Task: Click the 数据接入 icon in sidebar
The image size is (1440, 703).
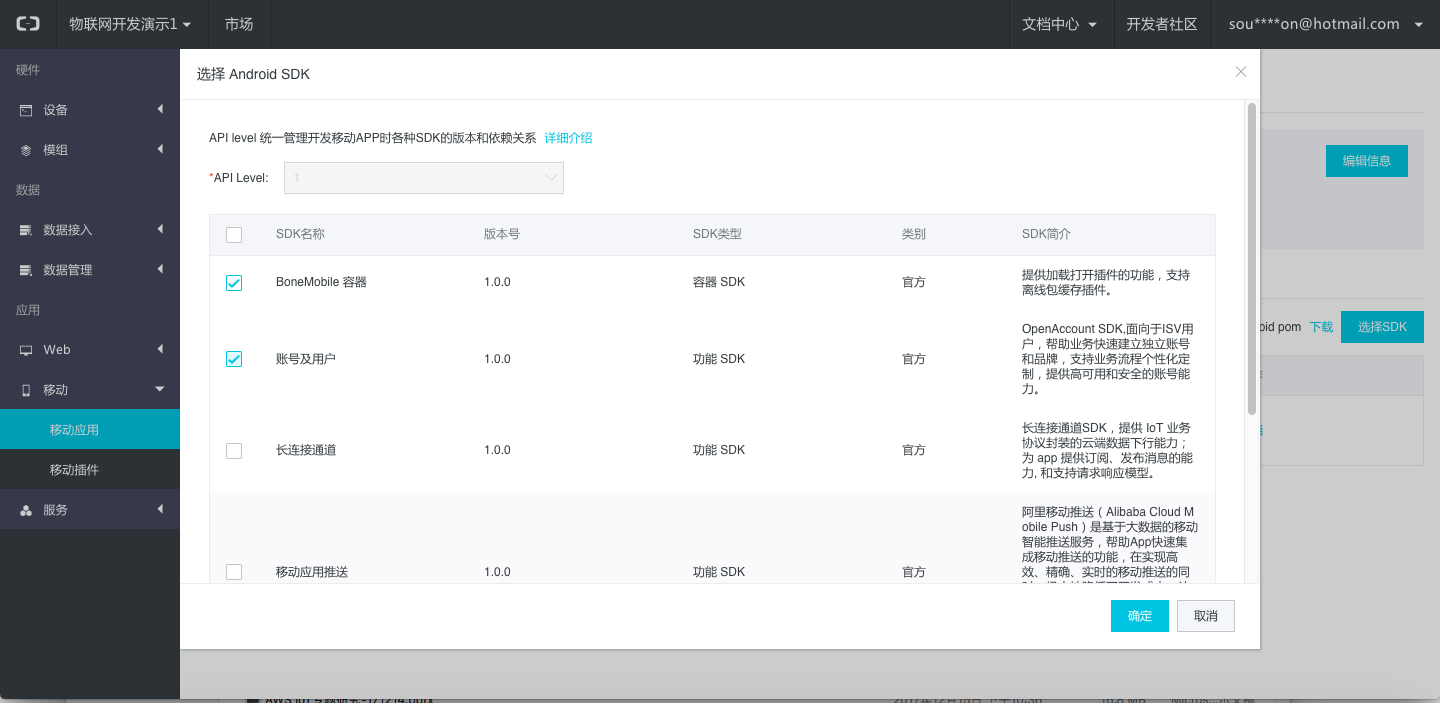Action: tap(26, 230)
